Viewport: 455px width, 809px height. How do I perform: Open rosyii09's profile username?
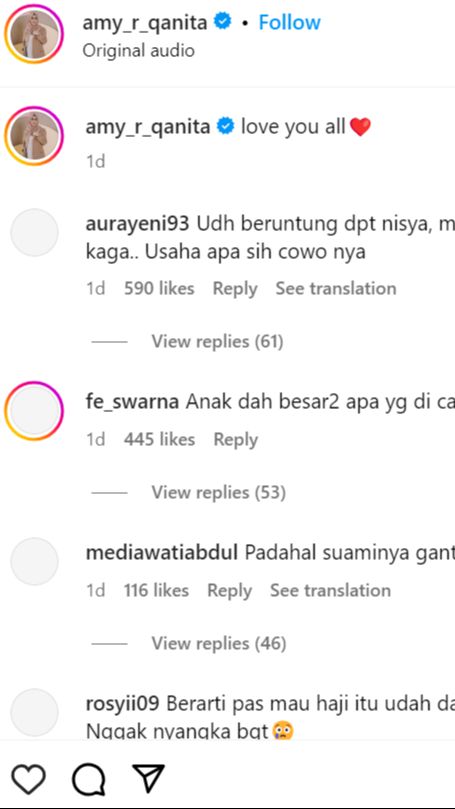click(x=123, y=704)
